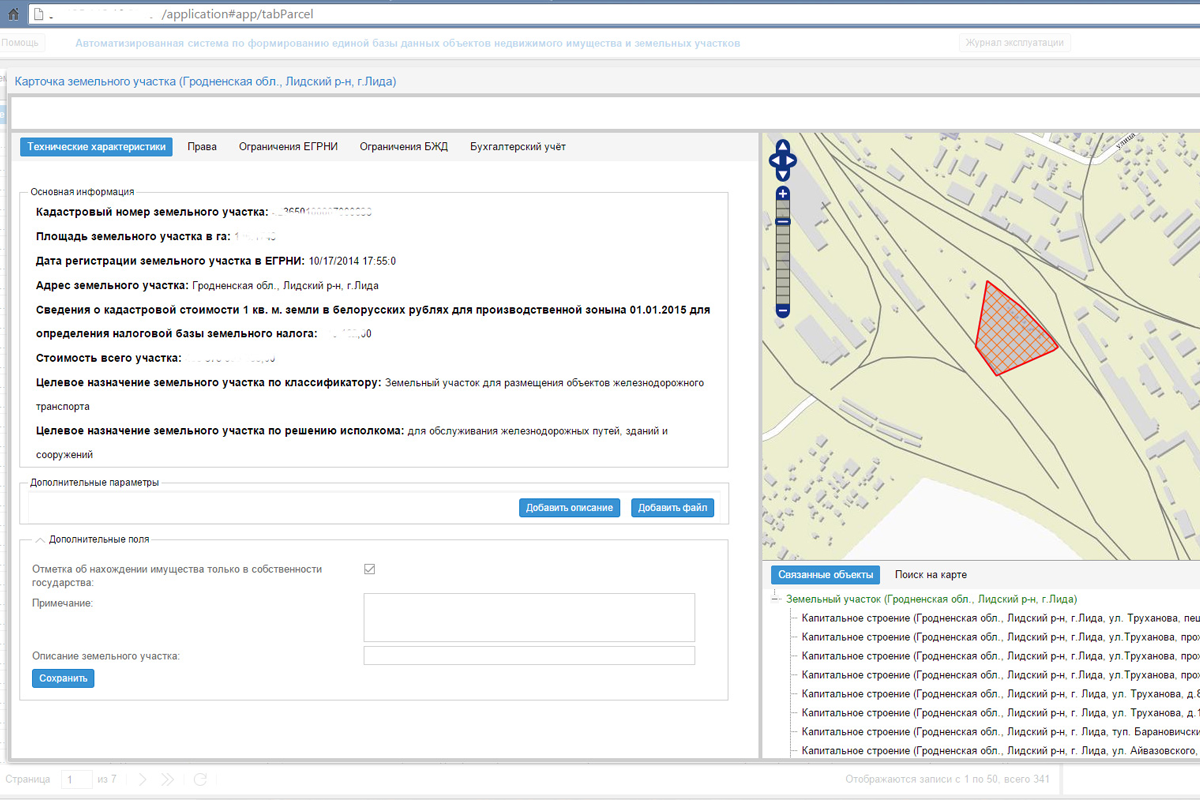Open the Права tab
Viewport: 1200px width, 800px height.
click(x=202, y=147)
